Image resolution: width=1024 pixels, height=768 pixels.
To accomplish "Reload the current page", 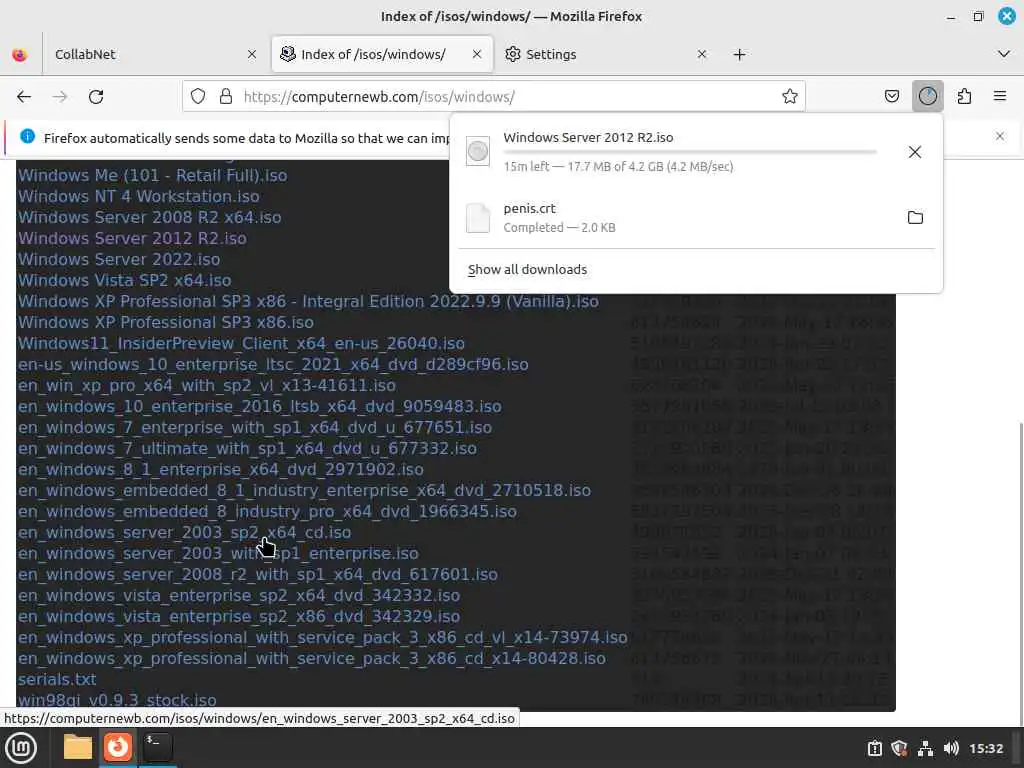I will coord(96,97).
